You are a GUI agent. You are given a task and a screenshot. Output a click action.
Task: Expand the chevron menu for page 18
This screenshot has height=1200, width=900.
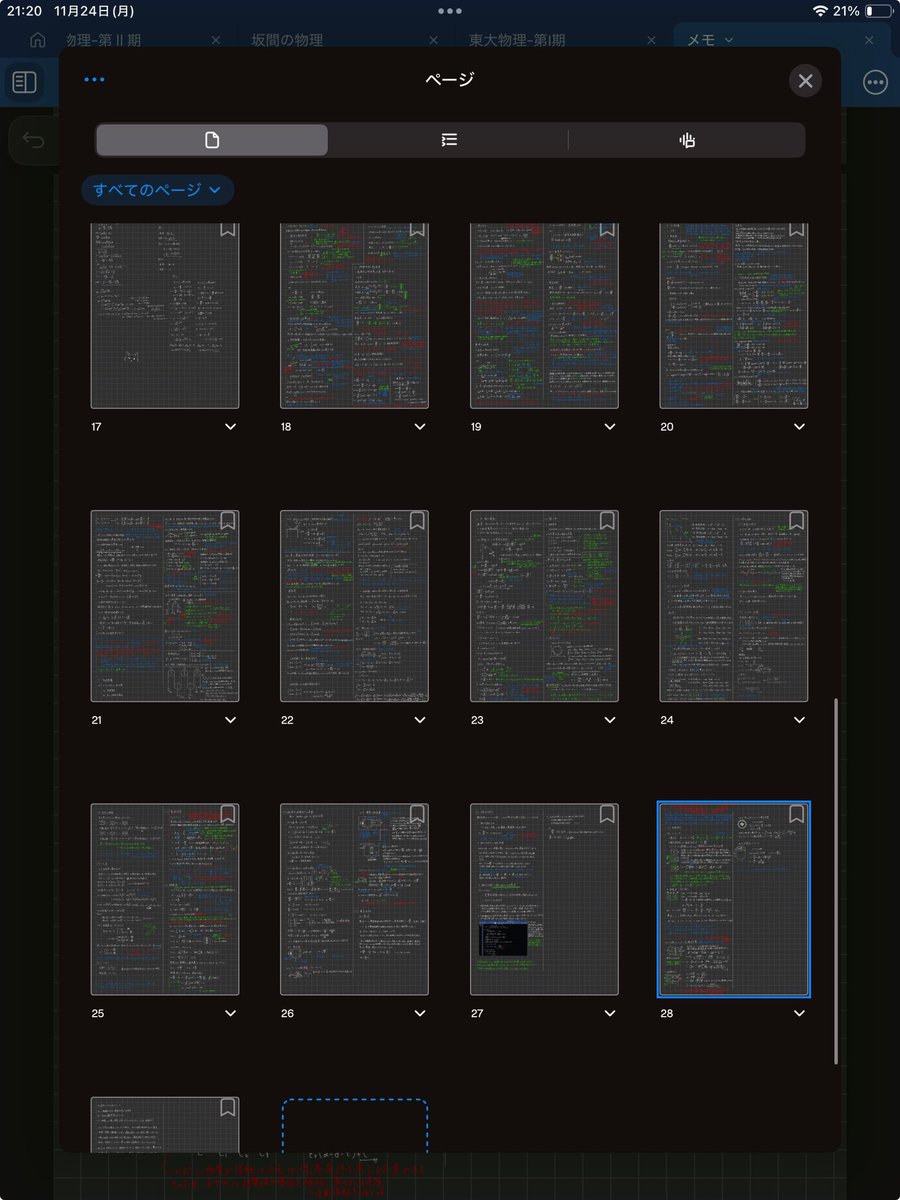(420, 427)
